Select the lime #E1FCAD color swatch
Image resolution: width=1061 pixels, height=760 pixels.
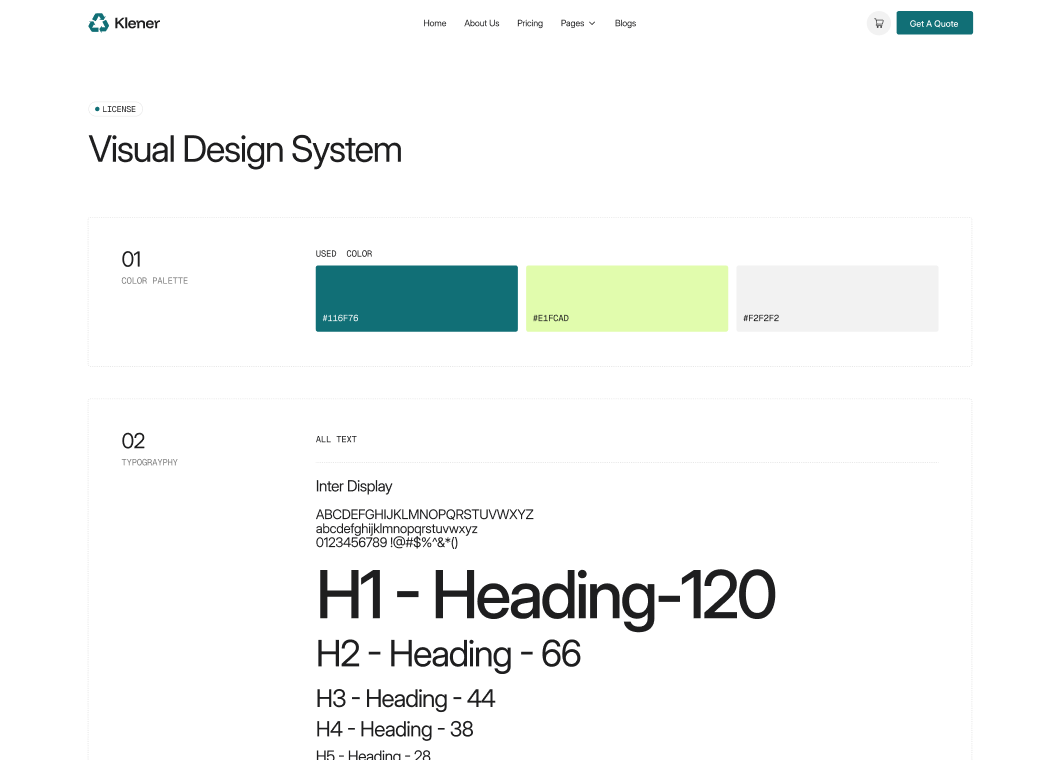[627, 298]
